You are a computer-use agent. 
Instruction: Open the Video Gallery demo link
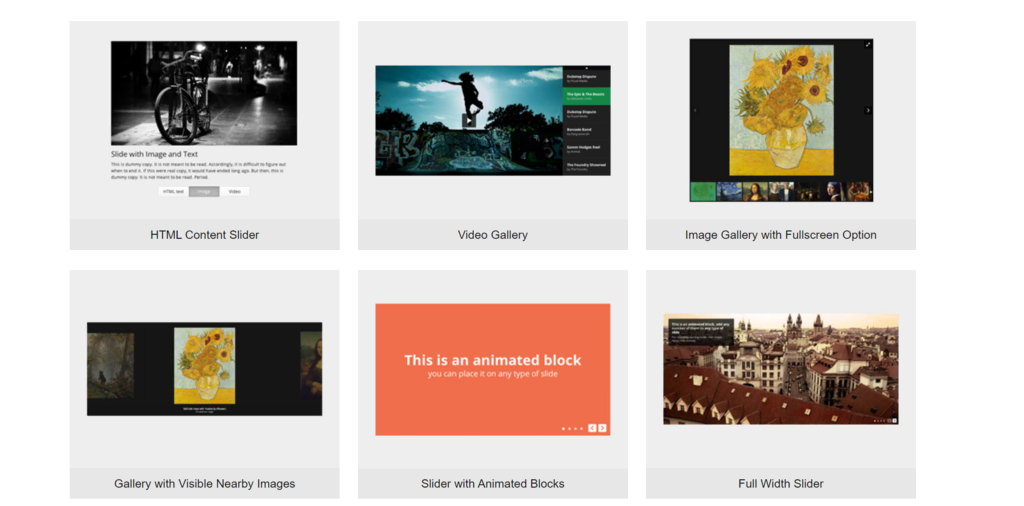[492, 235]
